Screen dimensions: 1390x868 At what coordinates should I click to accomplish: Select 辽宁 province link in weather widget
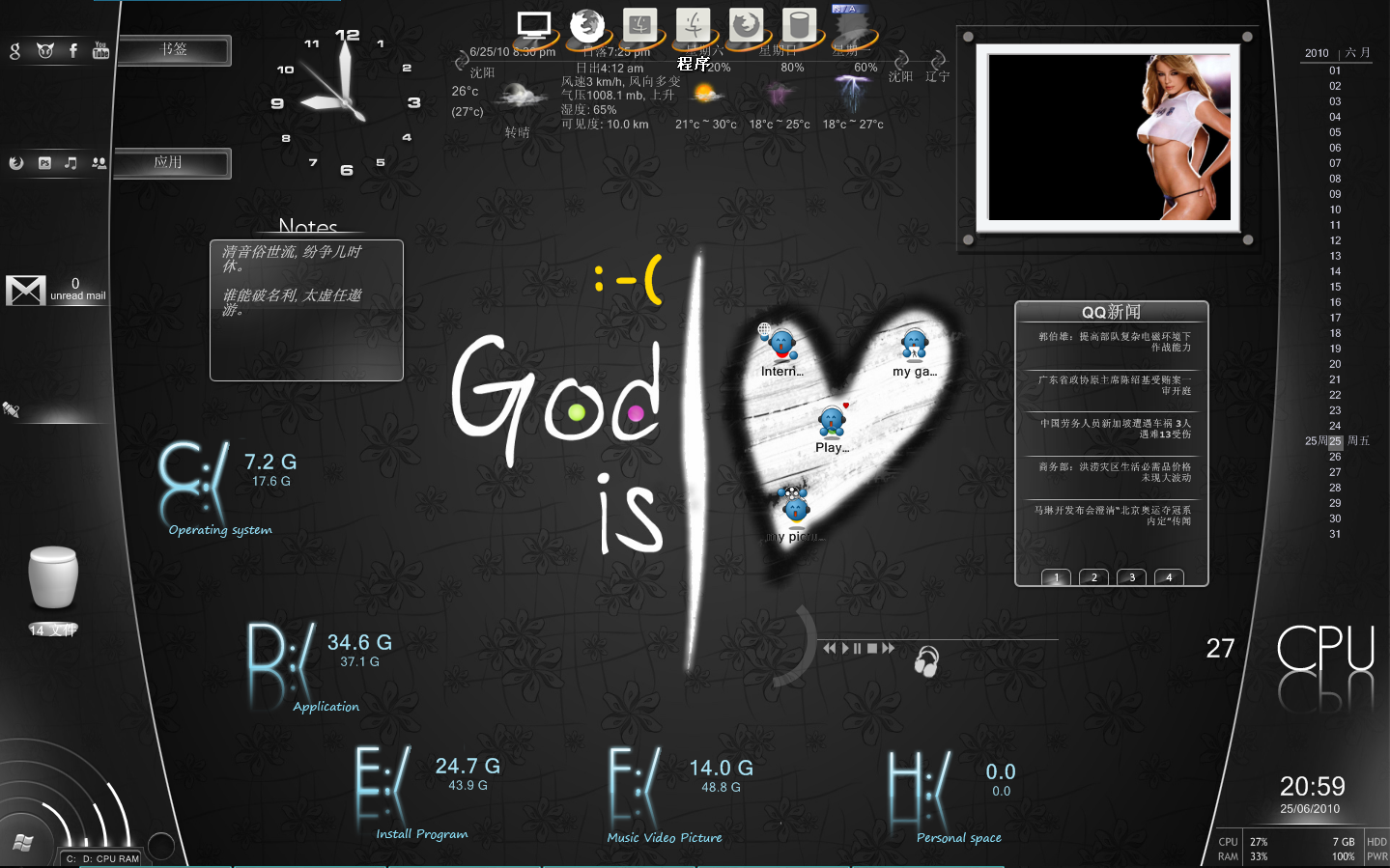coord(937,76)
